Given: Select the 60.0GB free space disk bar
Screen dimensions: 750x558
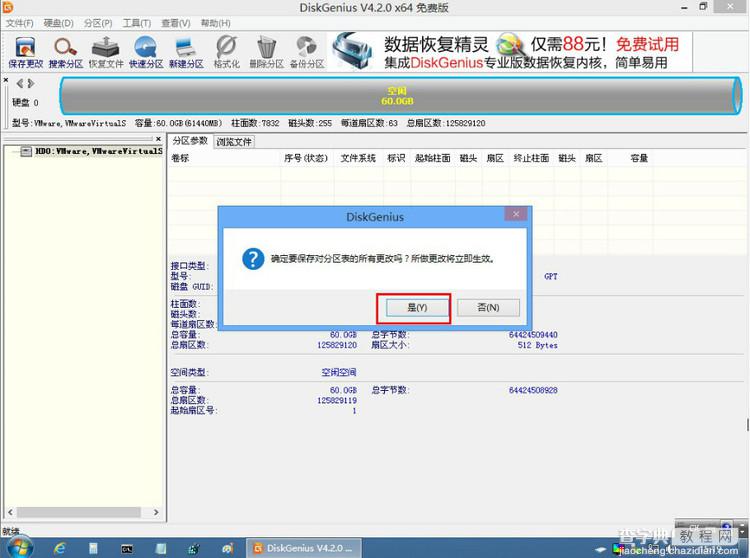Looking at the screenshot, I should [401, 96].
